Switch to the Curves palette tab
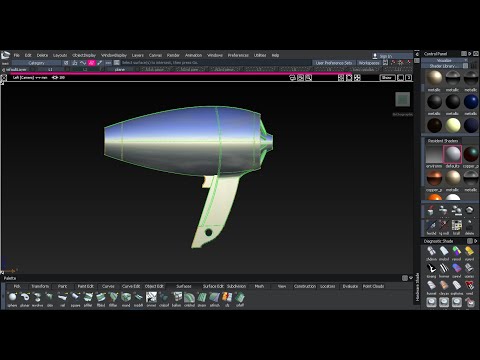Screen dimensions: 480x360 click(x=108, y=286)
